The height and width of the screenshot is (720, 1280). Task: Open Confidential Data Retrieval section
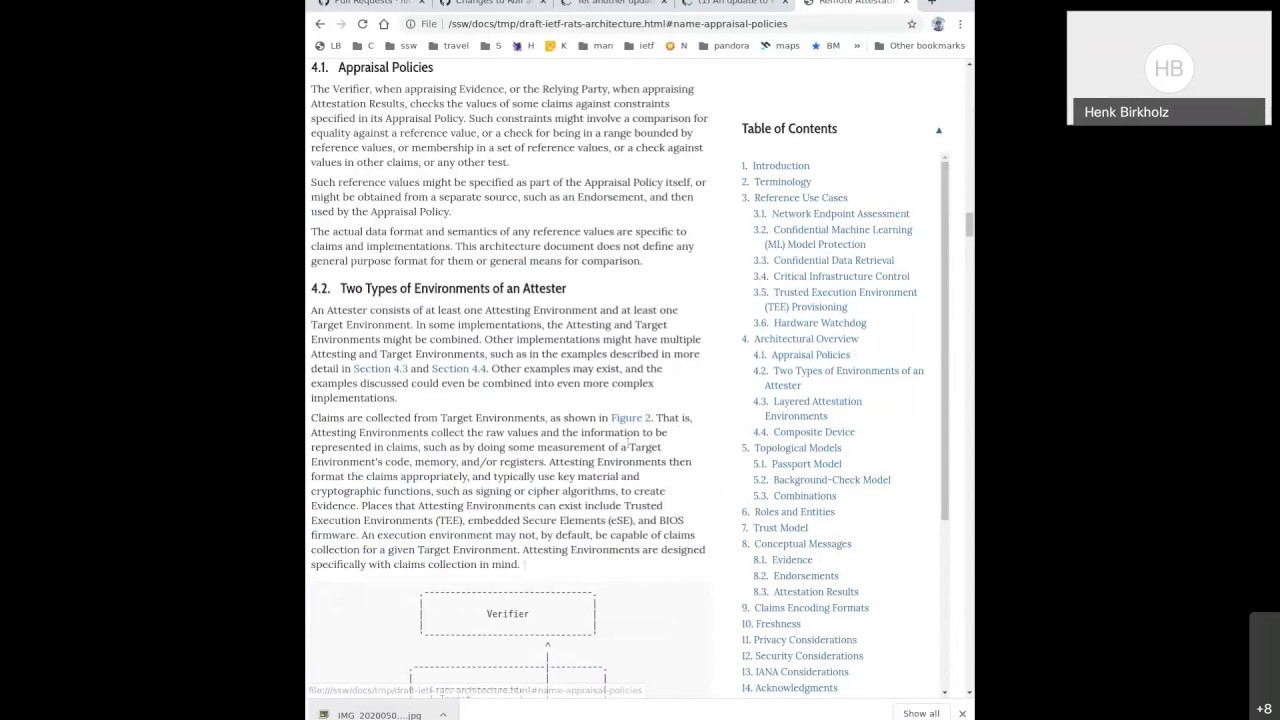point(833,260)
